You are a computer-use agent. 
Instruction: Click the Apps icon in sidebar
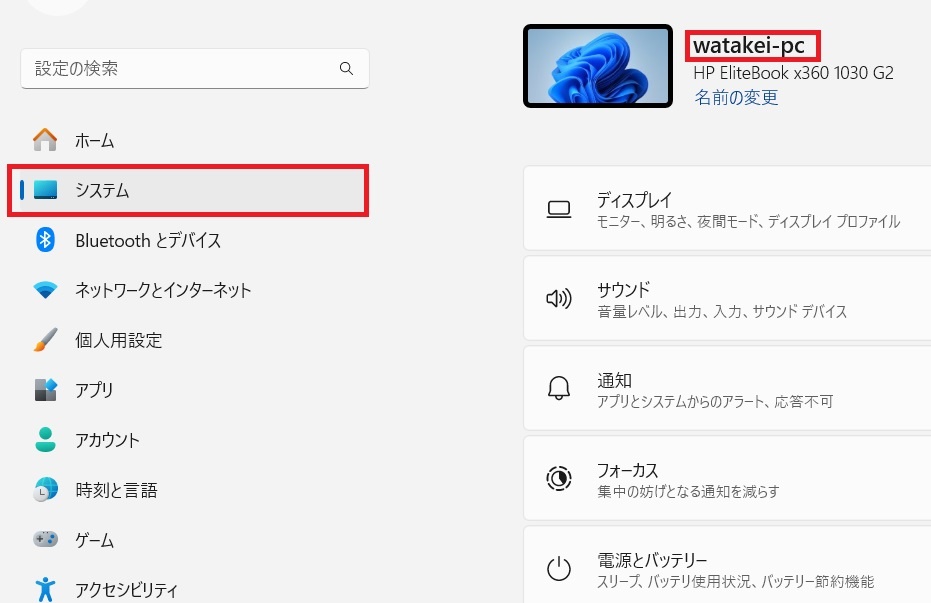point(45,390)
